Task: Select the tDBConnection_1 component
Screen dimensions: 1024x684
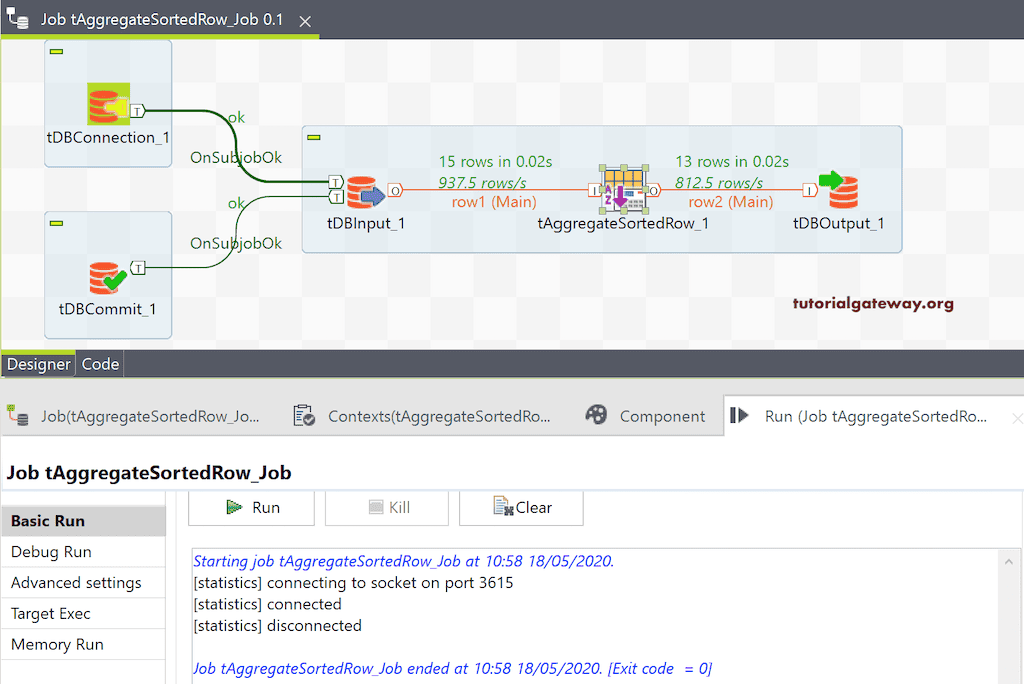Action: (107, 103)
